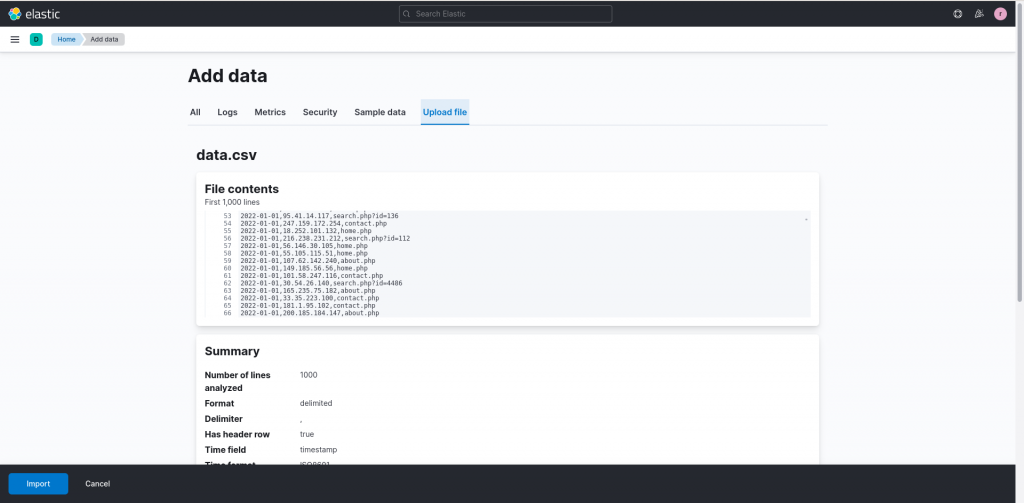The image size is (1024, 503).
Task: Open the Metrics tab
Action: (270, 112)
